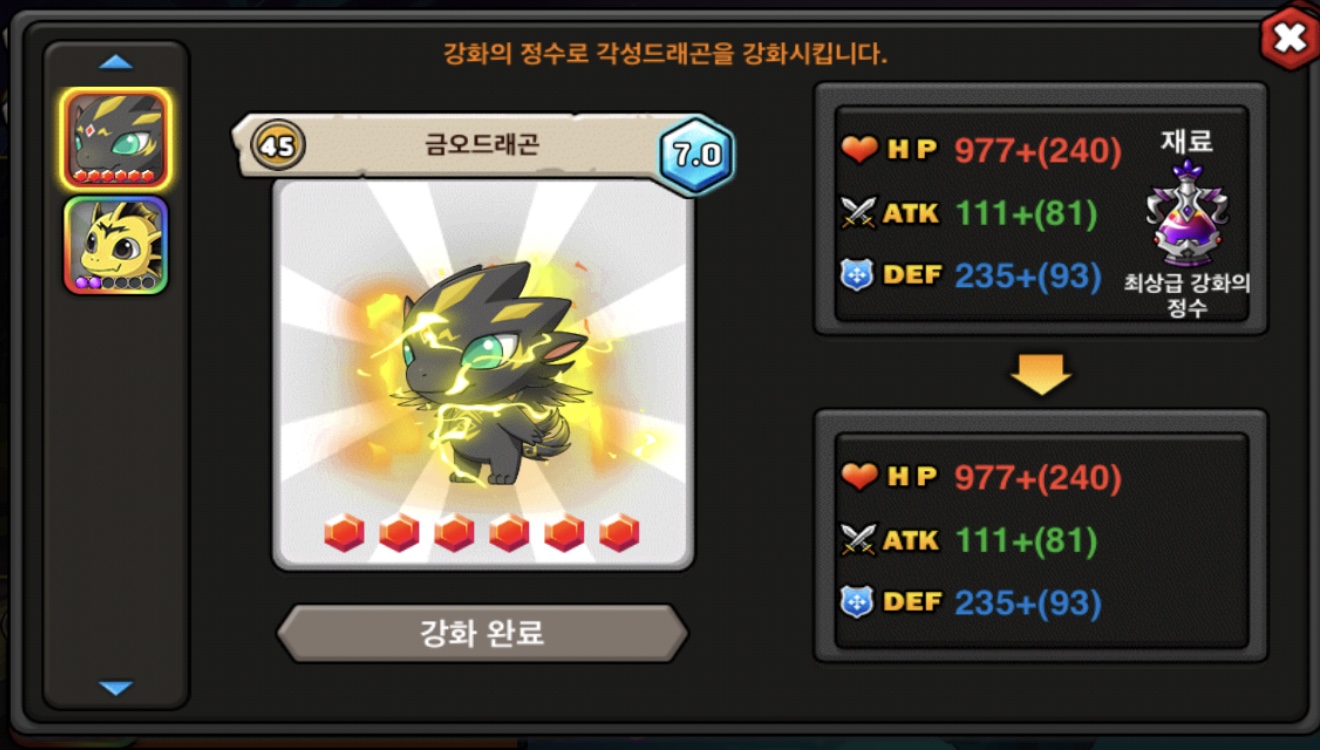Tap the first red gem under the dragon
Image resolution: width=1320 pixels, height=750 pixels.
pos(344,533)
